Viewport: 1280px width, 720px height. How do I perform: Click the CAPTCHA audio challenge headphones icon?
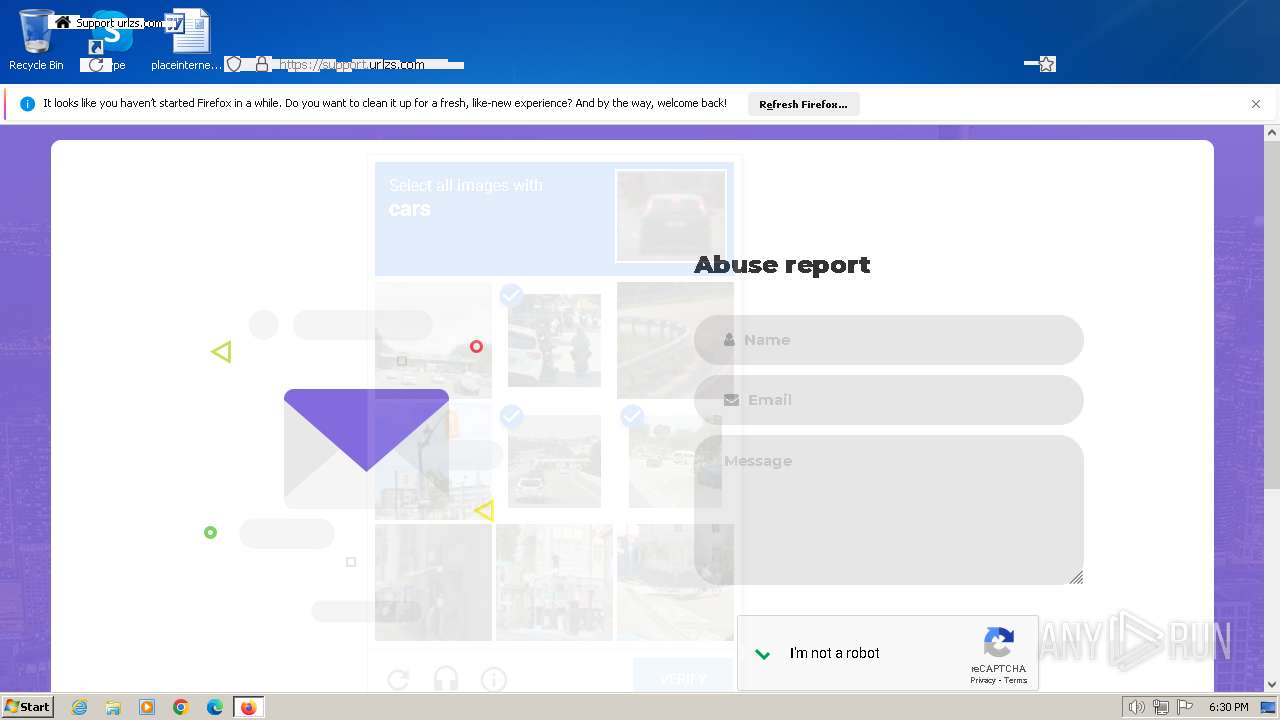(x=446, y=680)
